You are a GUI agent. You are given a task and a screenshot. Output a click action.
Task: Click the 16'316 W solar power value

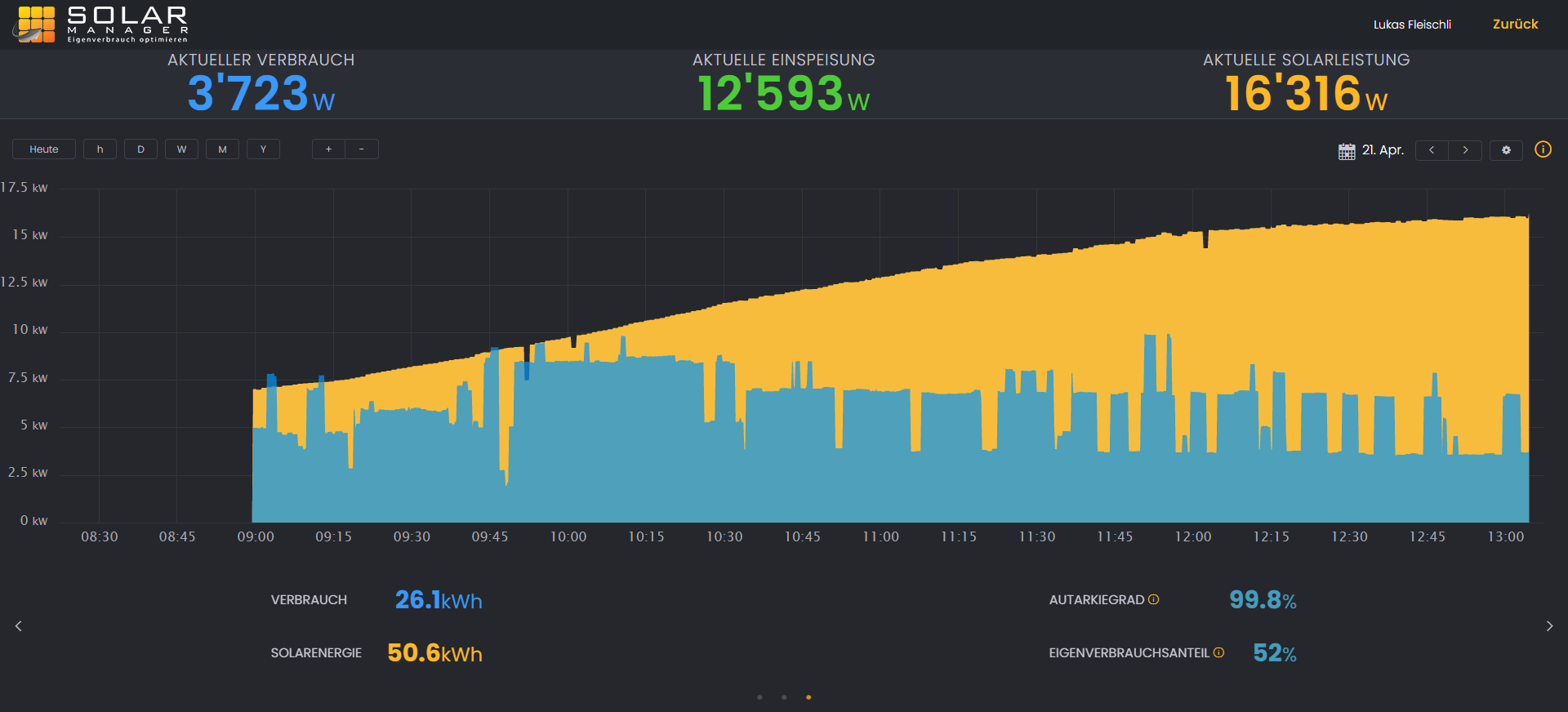pos(1307,93)
